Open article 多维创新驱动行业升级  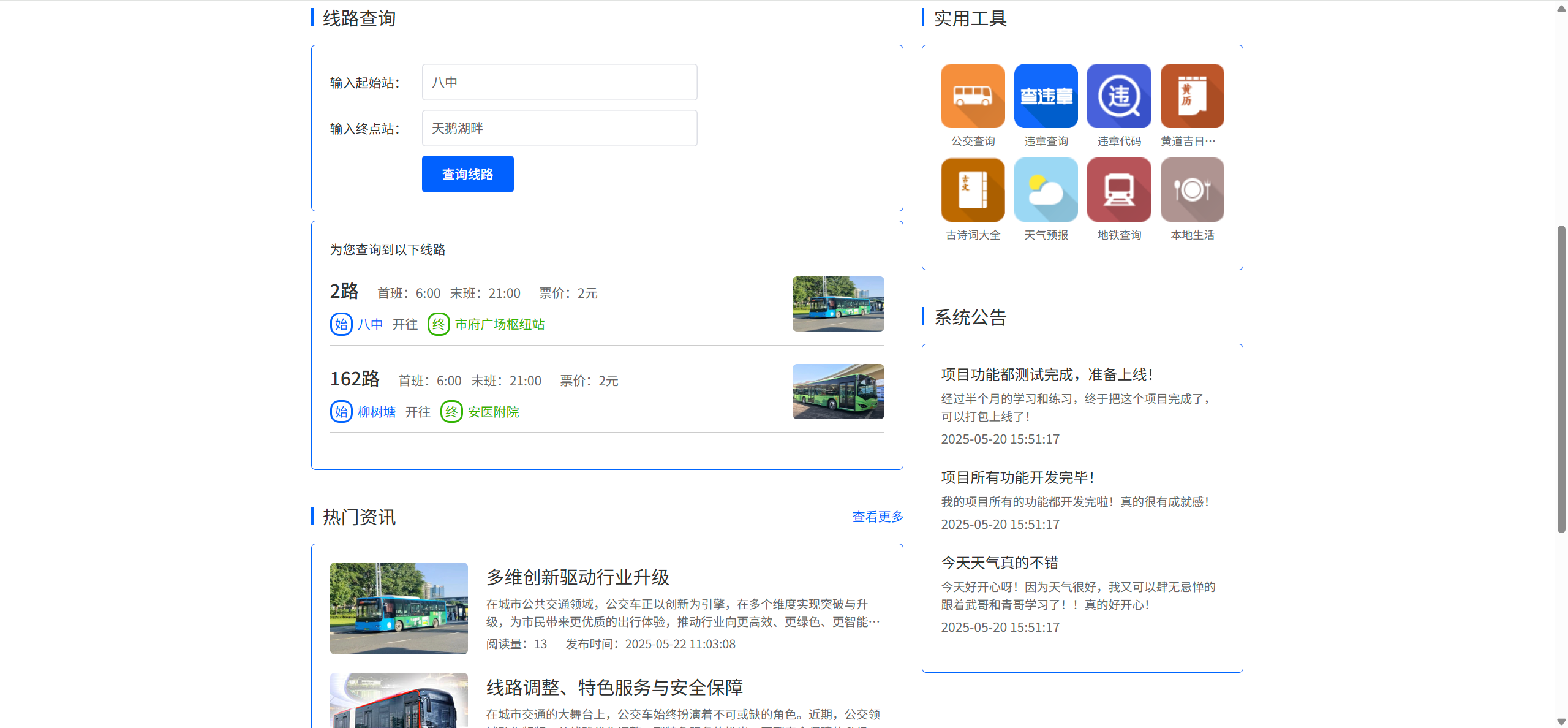coord(578,577)
